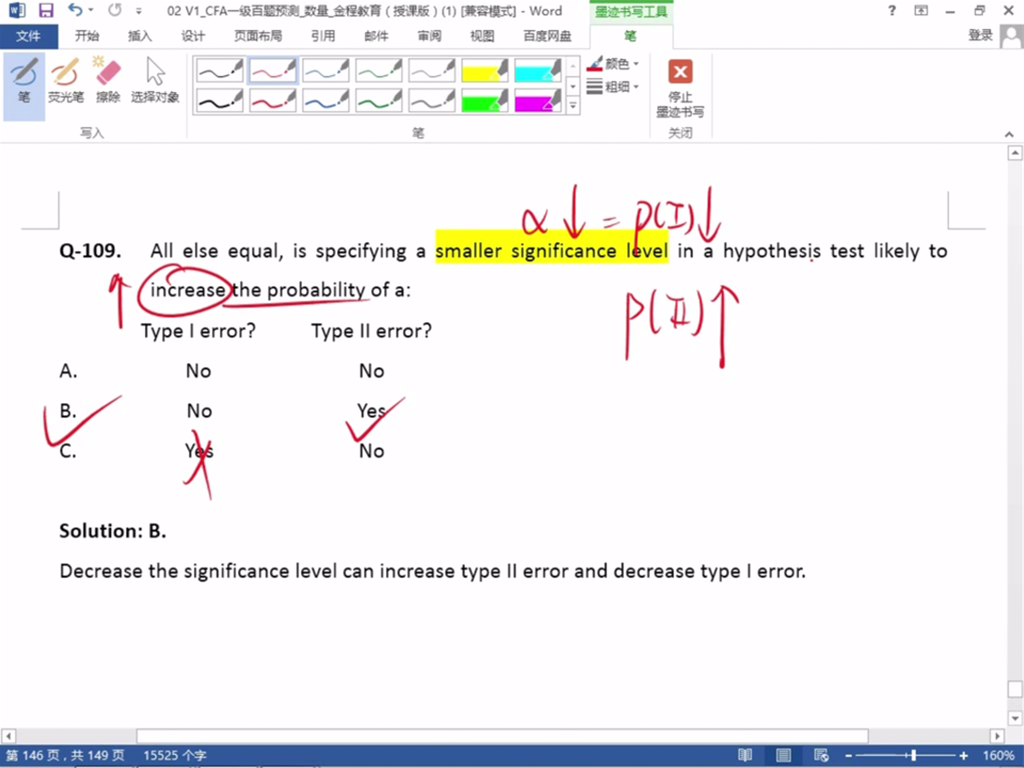Screen dimensions: 1024x768
Task: Open the Color (颜色) dropdown
Action: tap(613, 64)
